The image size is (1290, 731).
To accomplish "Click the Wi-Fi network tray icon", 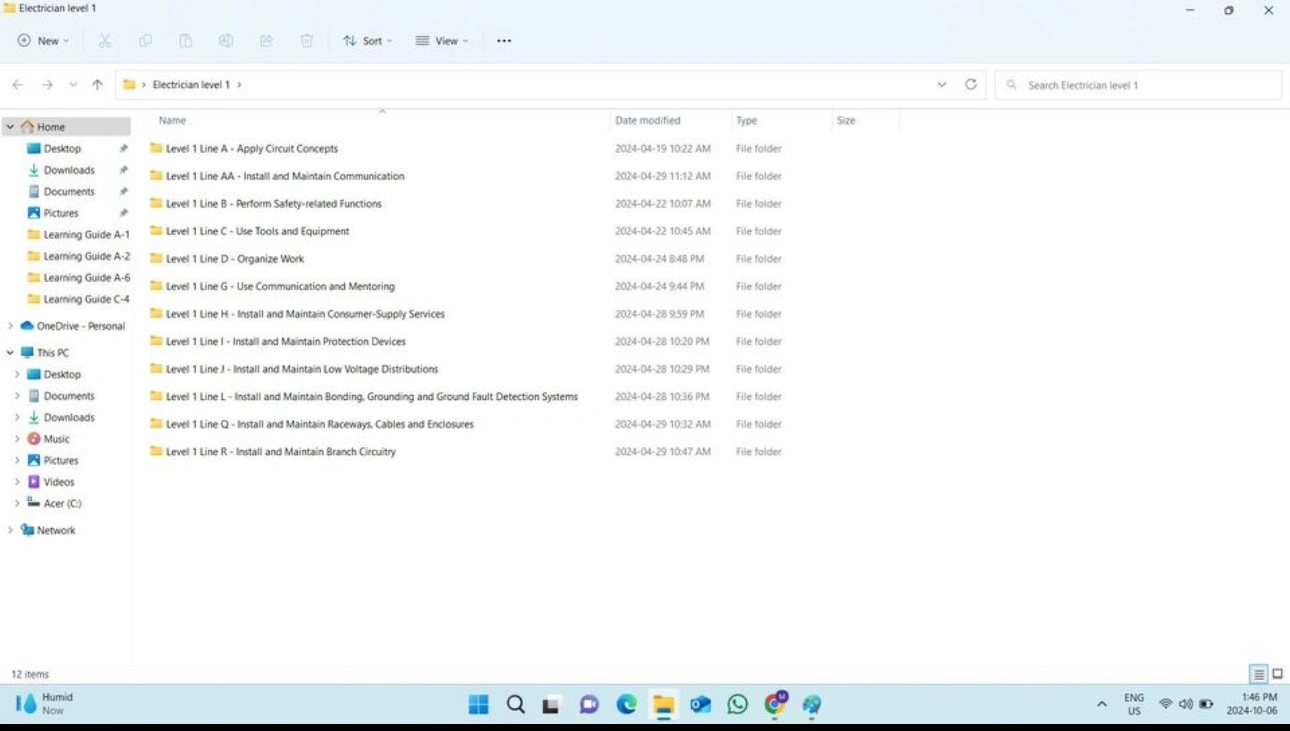I will click(1165, 704).
